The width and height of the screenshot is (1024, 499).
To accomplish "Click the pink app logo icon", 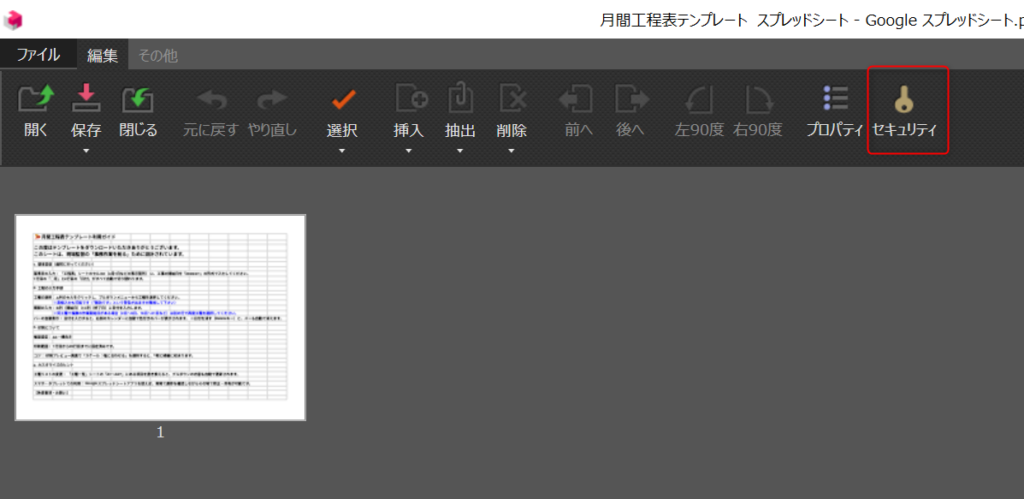I will (14, 19).
